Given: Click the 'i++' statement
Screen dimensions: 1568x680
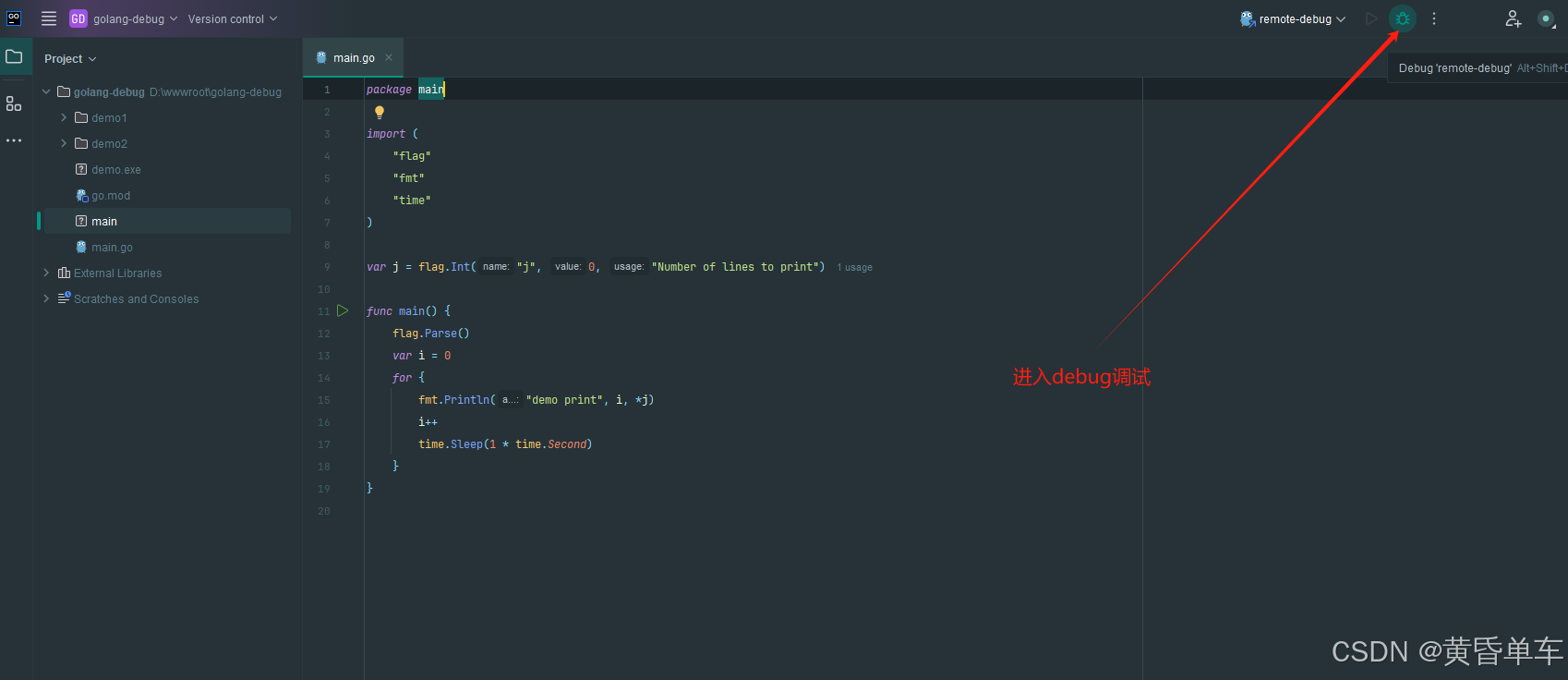Looking at the screenshot, I should click(x=428, y=422).
